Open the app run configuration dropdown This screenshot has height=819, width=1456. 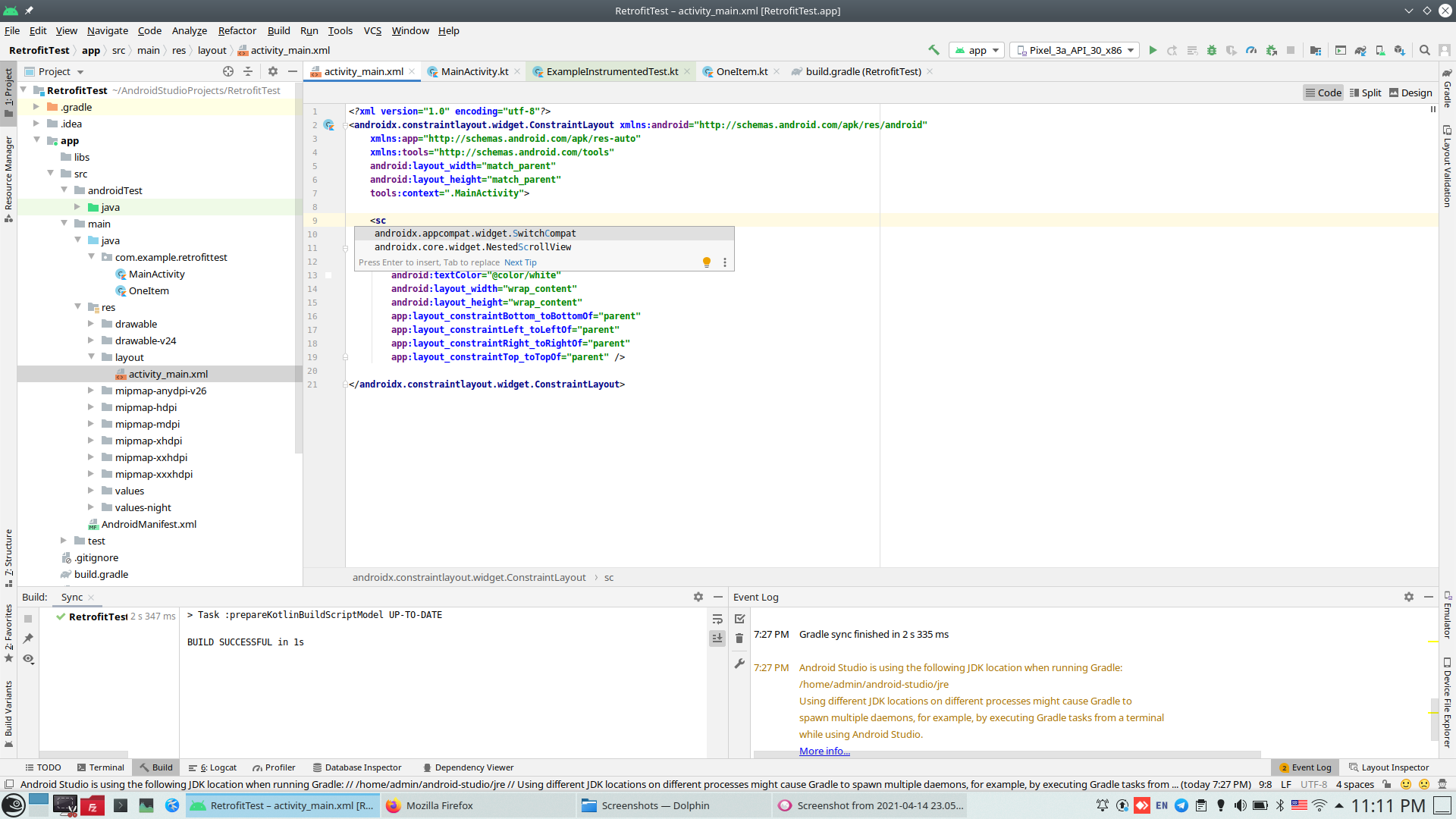point(977,50)
